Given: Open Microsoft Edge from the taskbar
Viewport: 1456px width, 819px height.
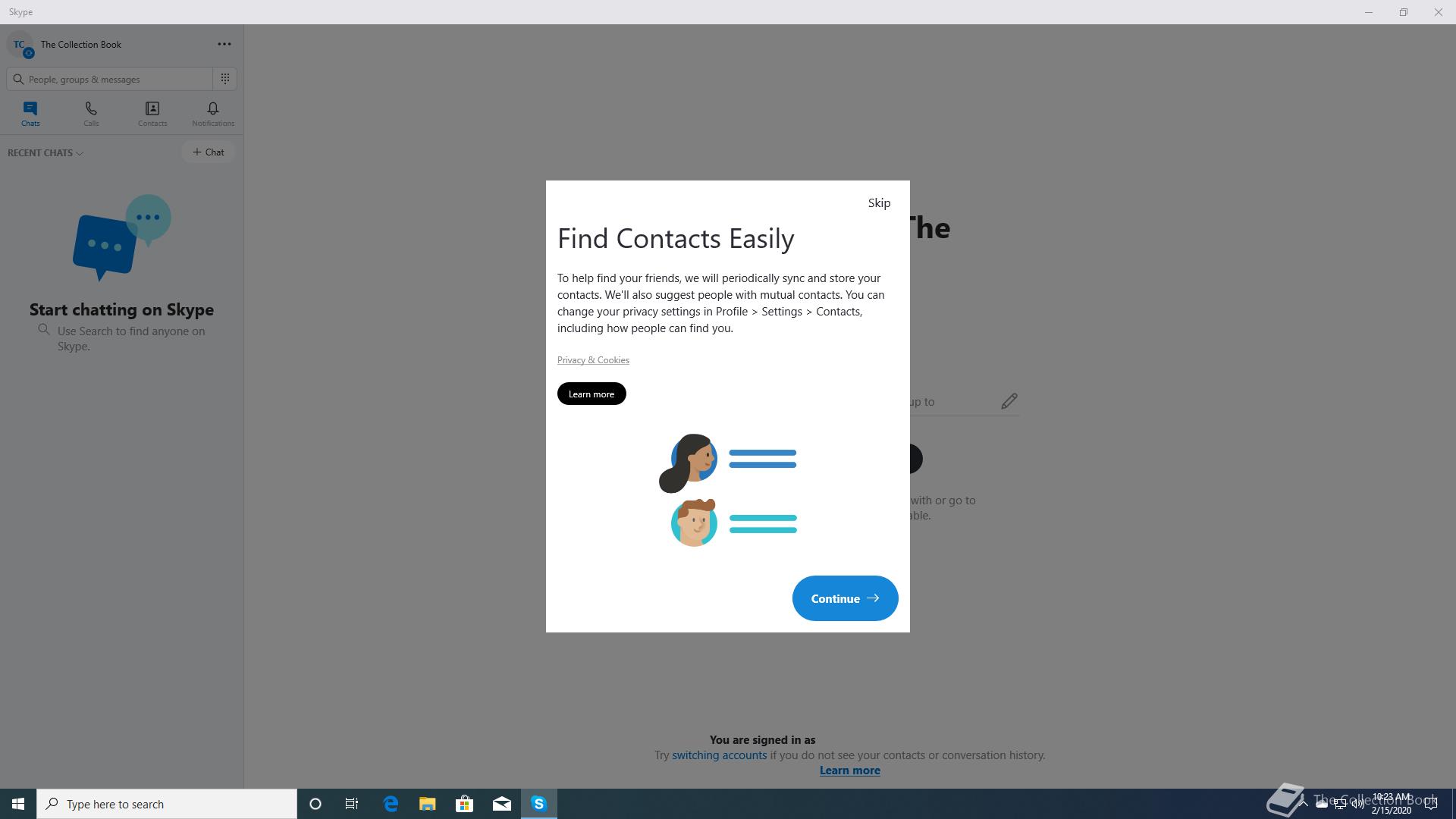Looking at the screenshot, I should click(x=391, y=804).
